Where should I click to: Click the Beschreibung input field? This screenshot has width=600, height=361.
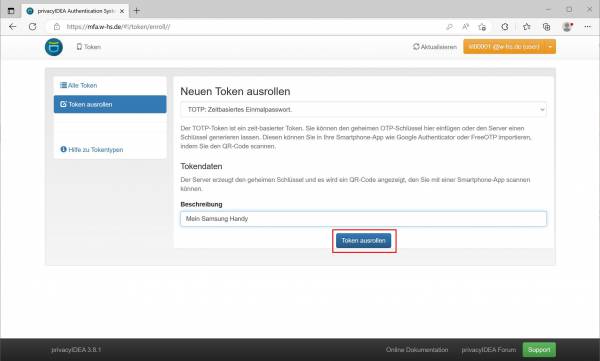[364, 219]
